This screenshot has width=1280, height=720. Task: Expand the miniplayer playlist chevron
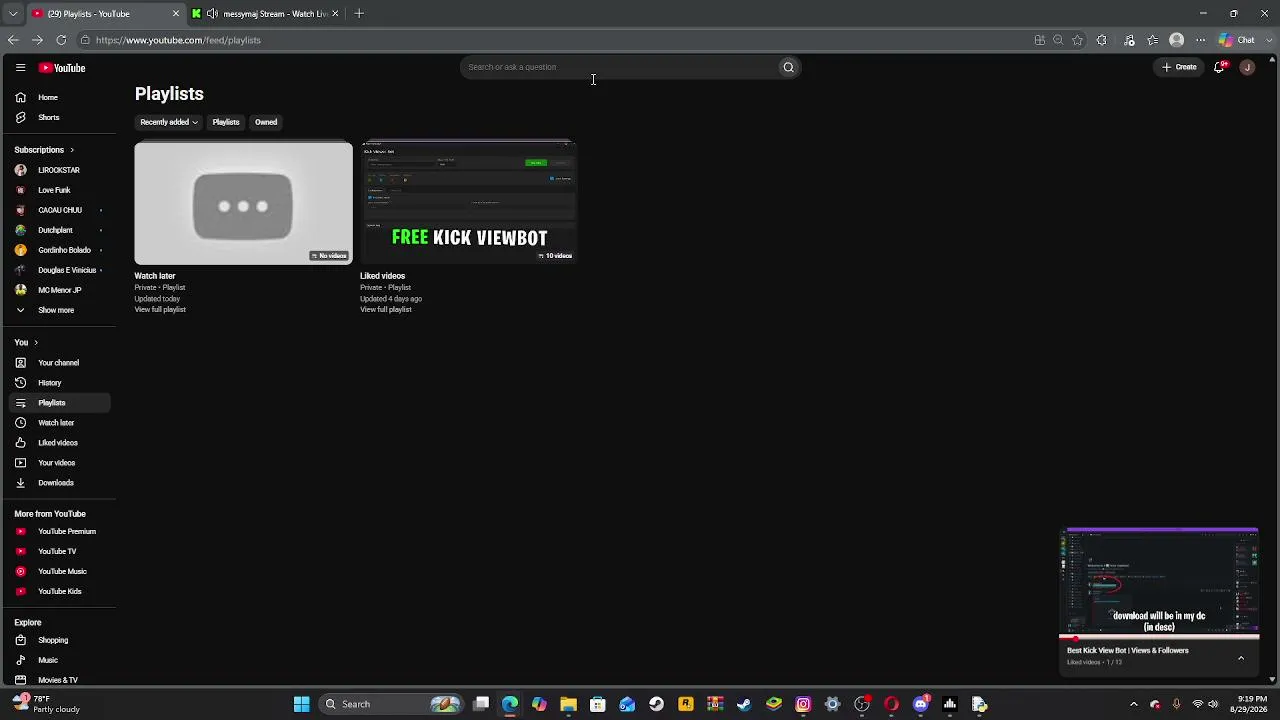(x=1241, y=658)
